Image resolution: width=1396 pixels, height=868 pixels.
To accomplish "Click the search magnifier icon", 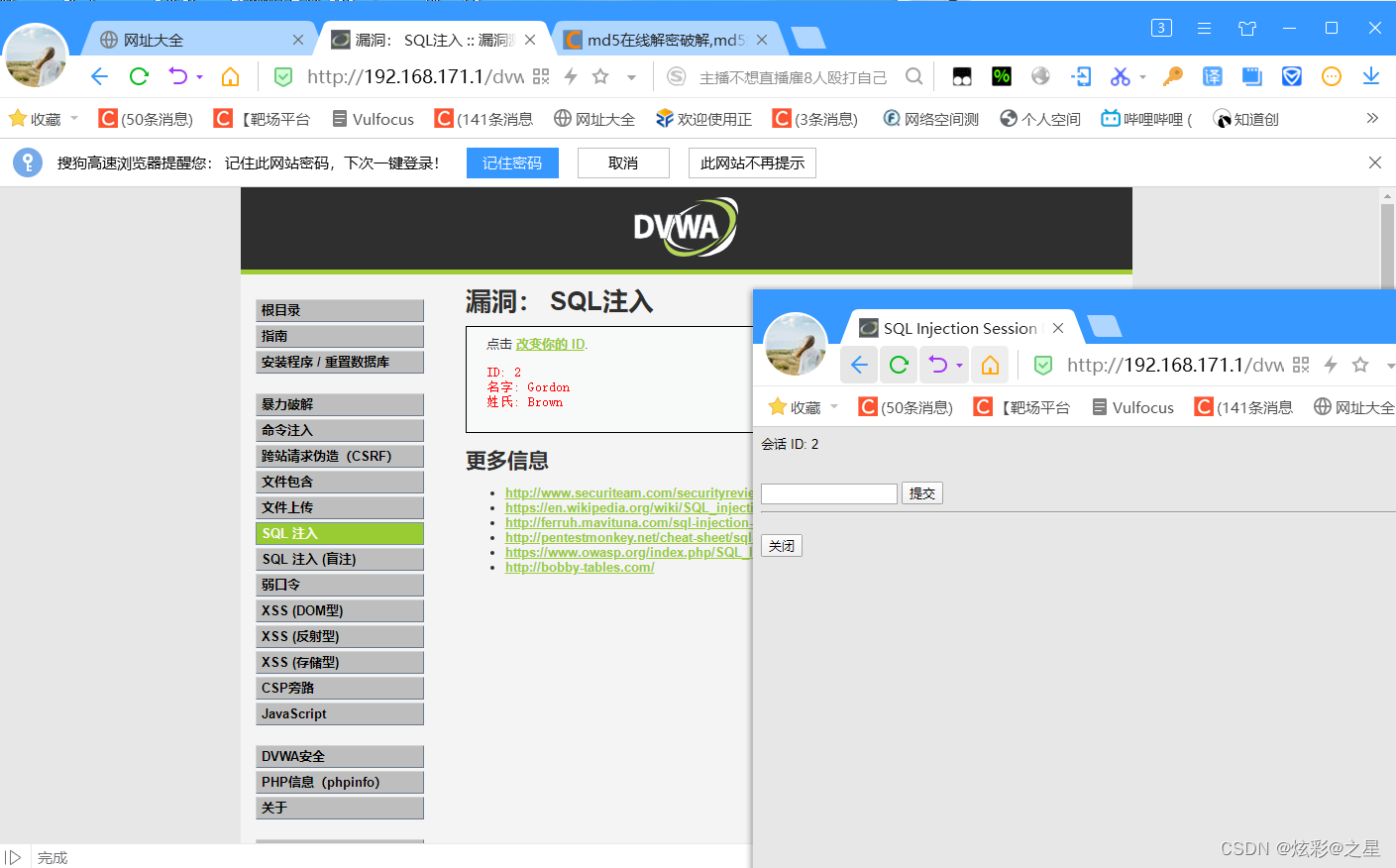I will click(x=914, y=76).
